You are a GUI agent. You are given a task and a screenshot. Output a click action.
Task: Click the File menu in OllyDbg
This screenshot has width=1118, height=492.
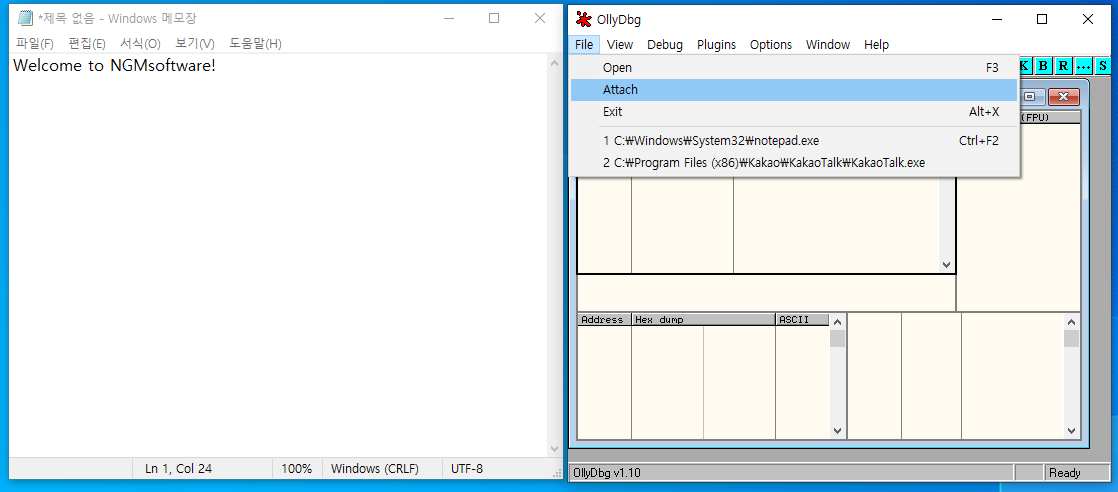tap(584, 44)
